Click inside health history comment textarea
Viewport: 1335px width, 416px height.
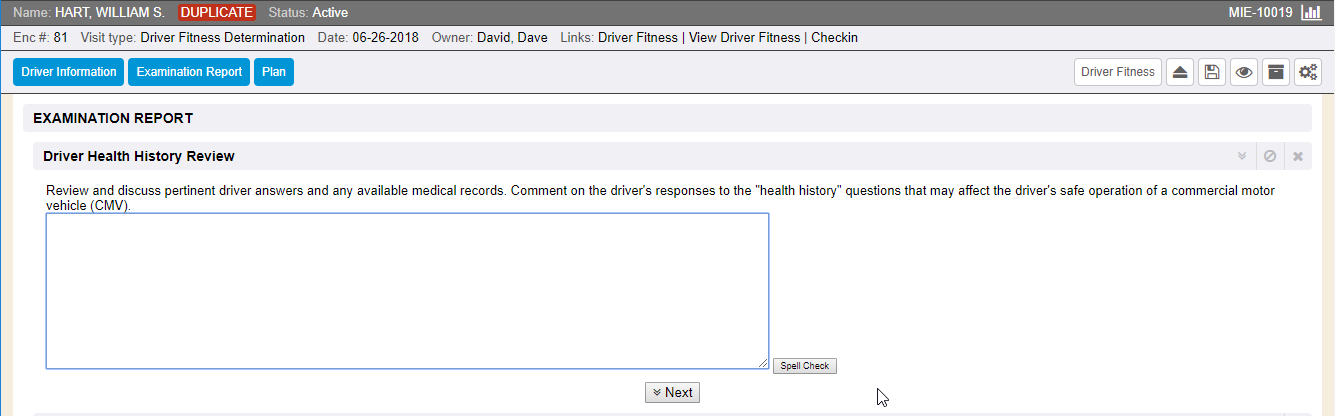[407, 290]
